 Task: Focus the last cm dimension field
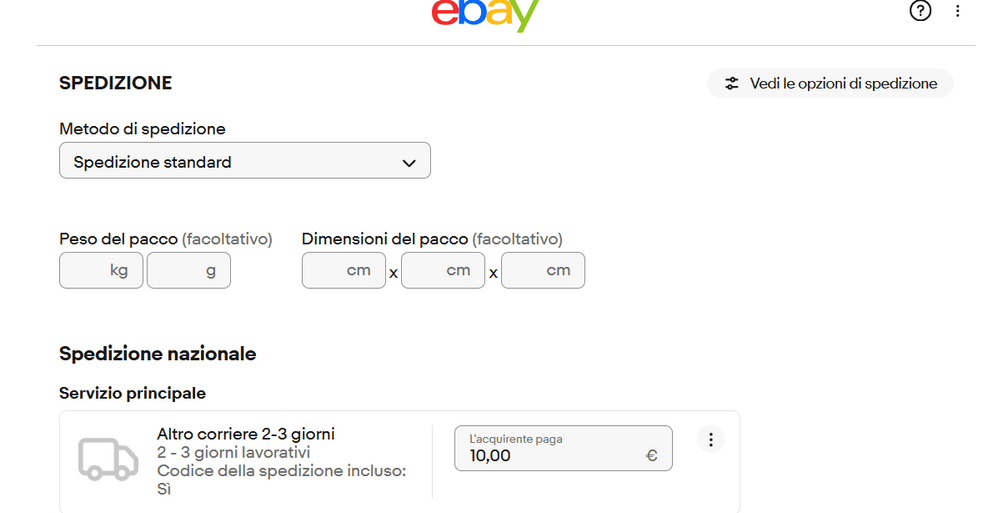543,271
